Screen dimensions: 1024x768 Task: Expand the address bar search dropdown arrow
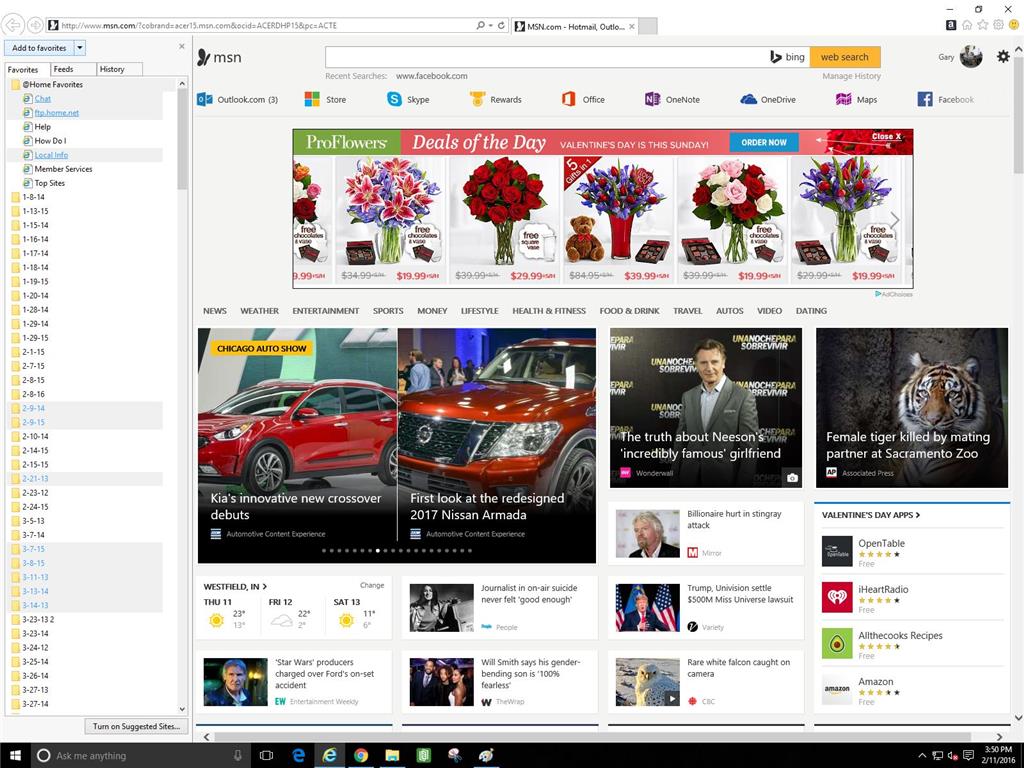click(491, 25)
